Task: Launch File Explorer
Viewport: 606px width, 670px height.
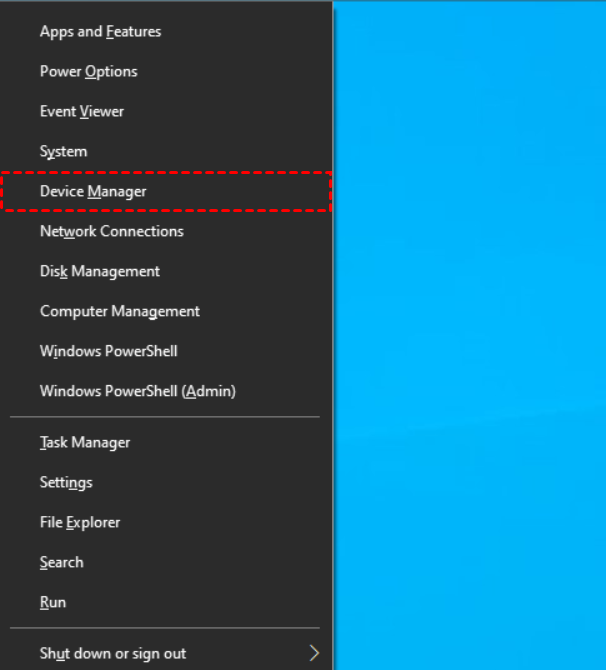Action: 165,522
